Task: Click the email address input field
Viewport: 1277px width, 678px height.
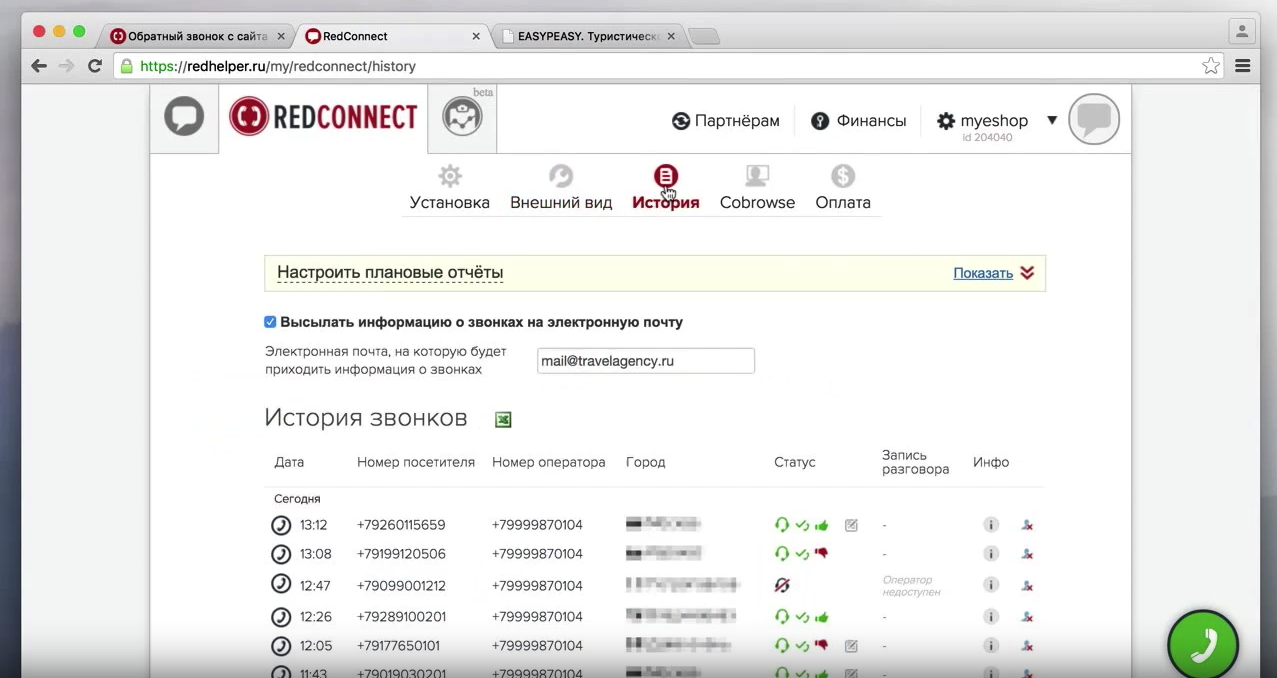Action: (645, 361)
